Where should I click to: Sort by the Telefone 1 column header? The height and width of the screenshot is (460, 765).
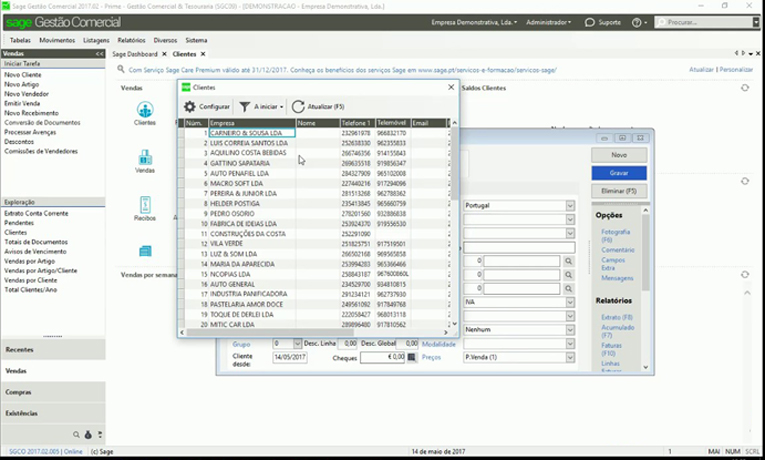click(358, 123)
